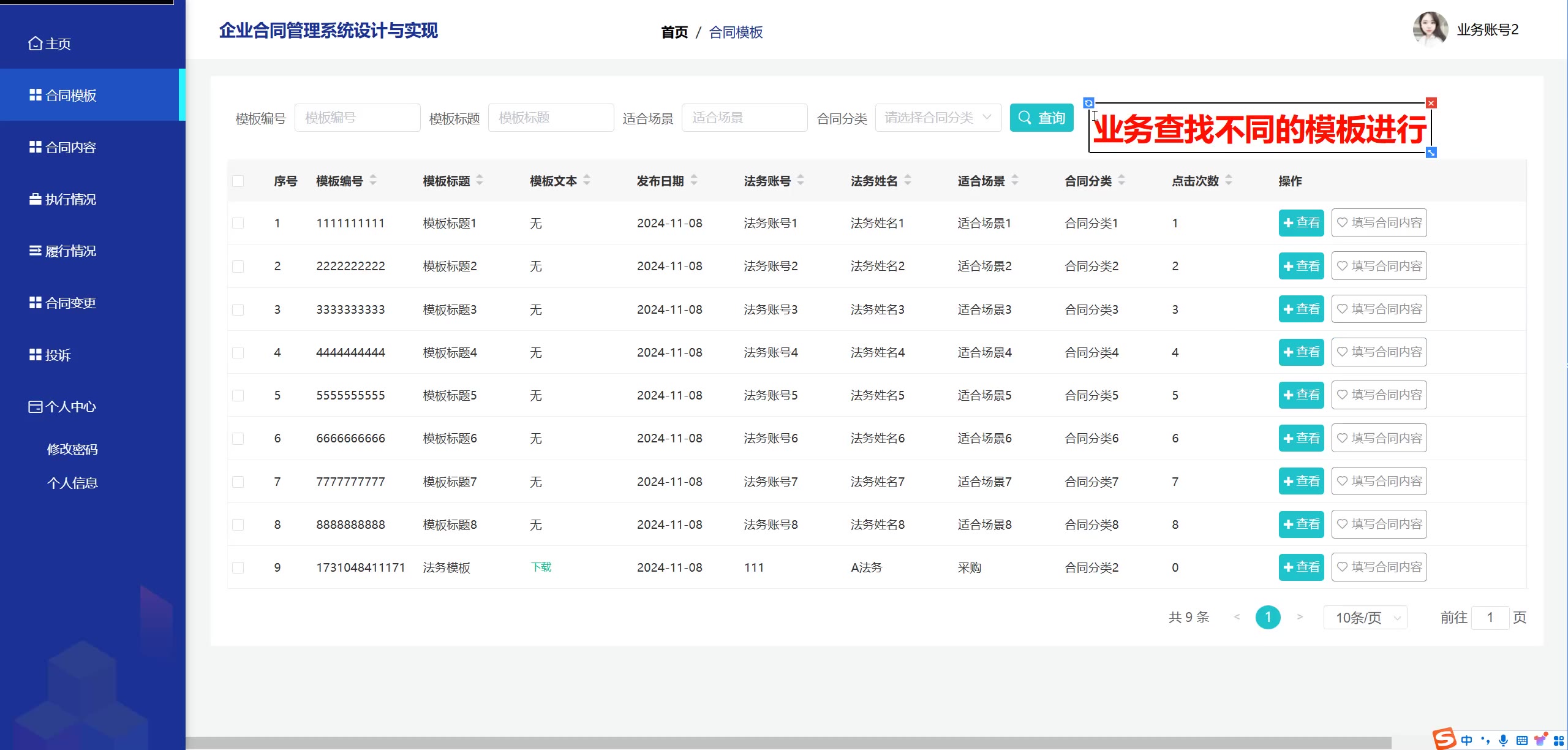
Task: Click the 模板标题 search input field
Action: pyautogui.click(x=551, y=118)
